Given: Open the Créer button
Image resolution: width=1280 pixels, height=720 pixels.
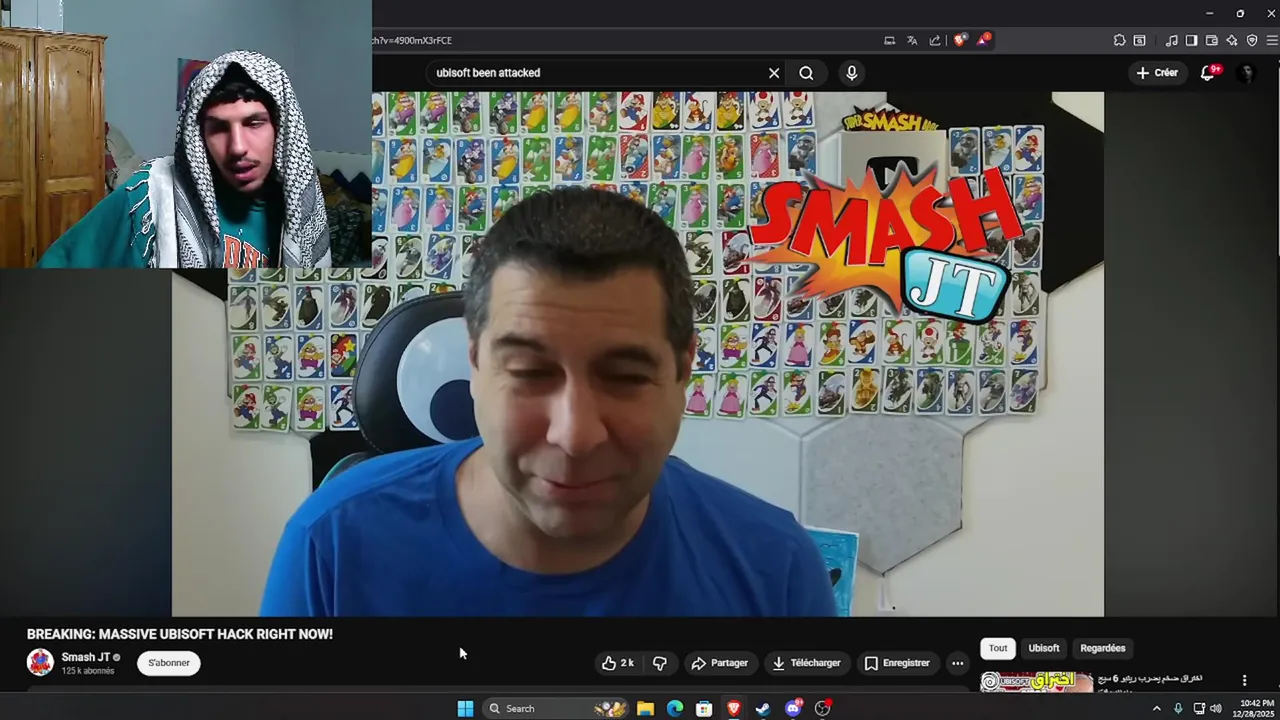Looking at the screenshot, I should click(x=1157, y=73).
